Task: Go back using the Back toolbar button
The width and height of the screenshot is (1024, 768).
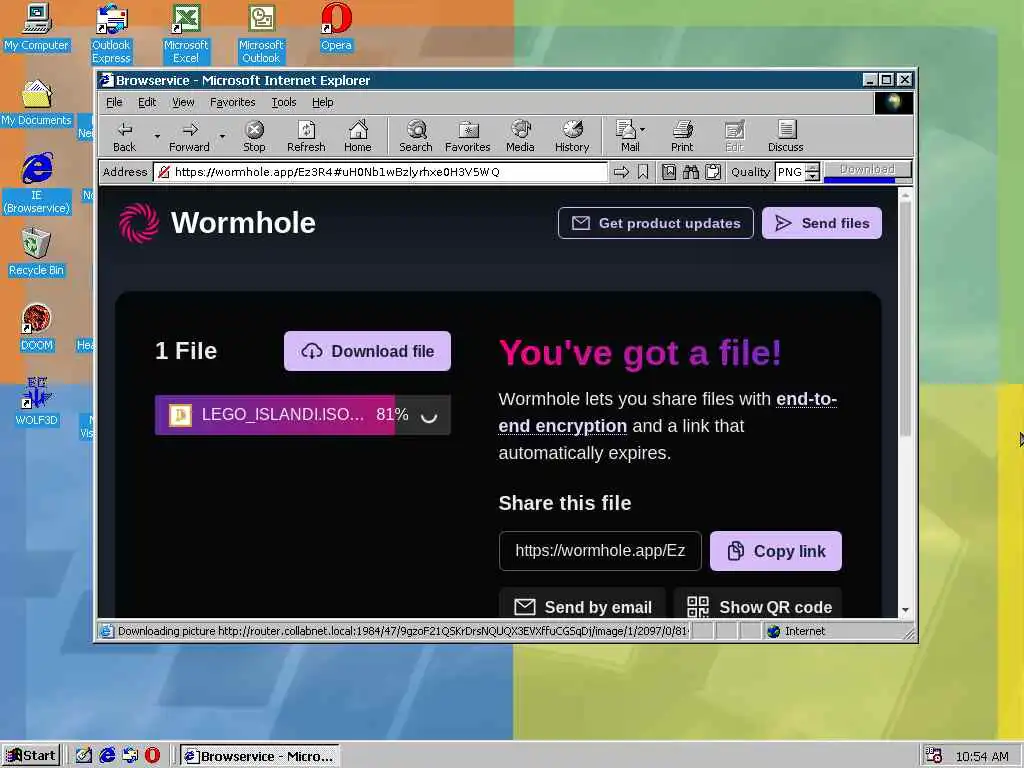Action: pos(125,136)
